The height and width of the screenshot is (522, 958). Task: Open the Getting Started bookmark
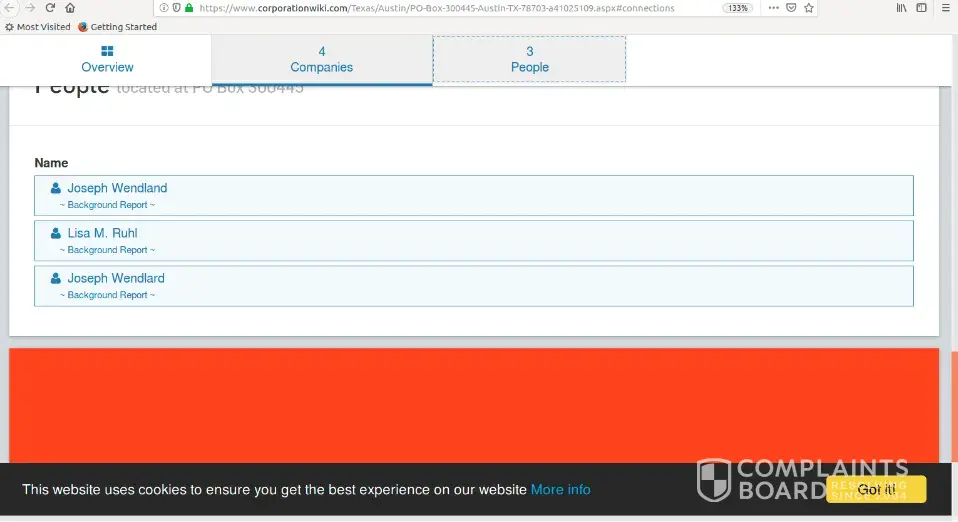[x=117, y=27]
